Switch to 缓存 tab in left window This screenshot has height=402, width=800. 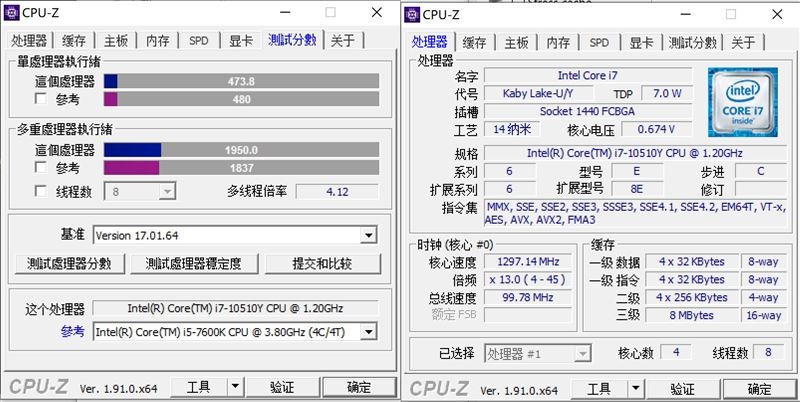click(x=74, y=40)
